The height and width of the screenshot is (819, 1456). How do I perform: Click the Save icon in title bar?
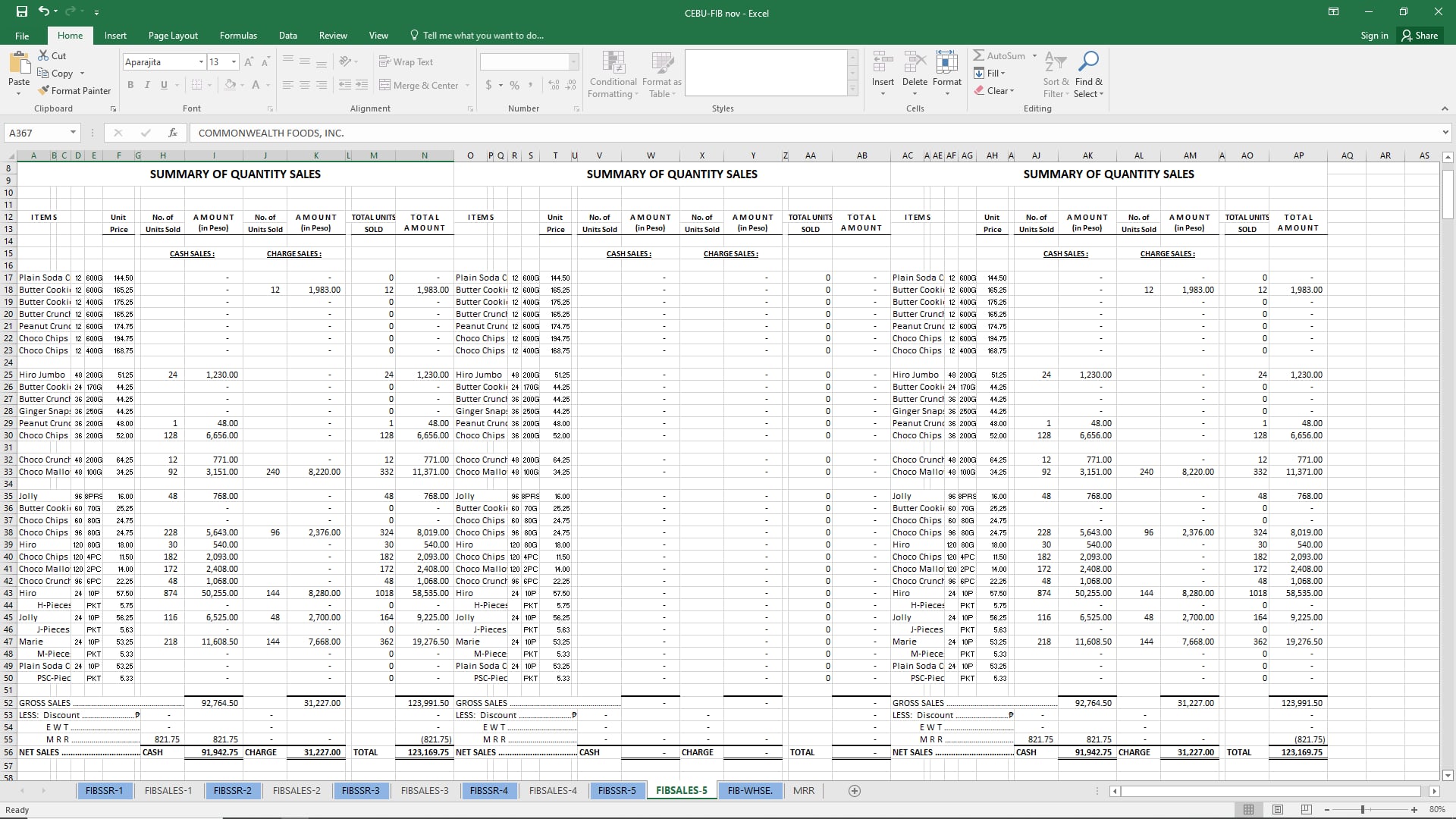point(22,11)
